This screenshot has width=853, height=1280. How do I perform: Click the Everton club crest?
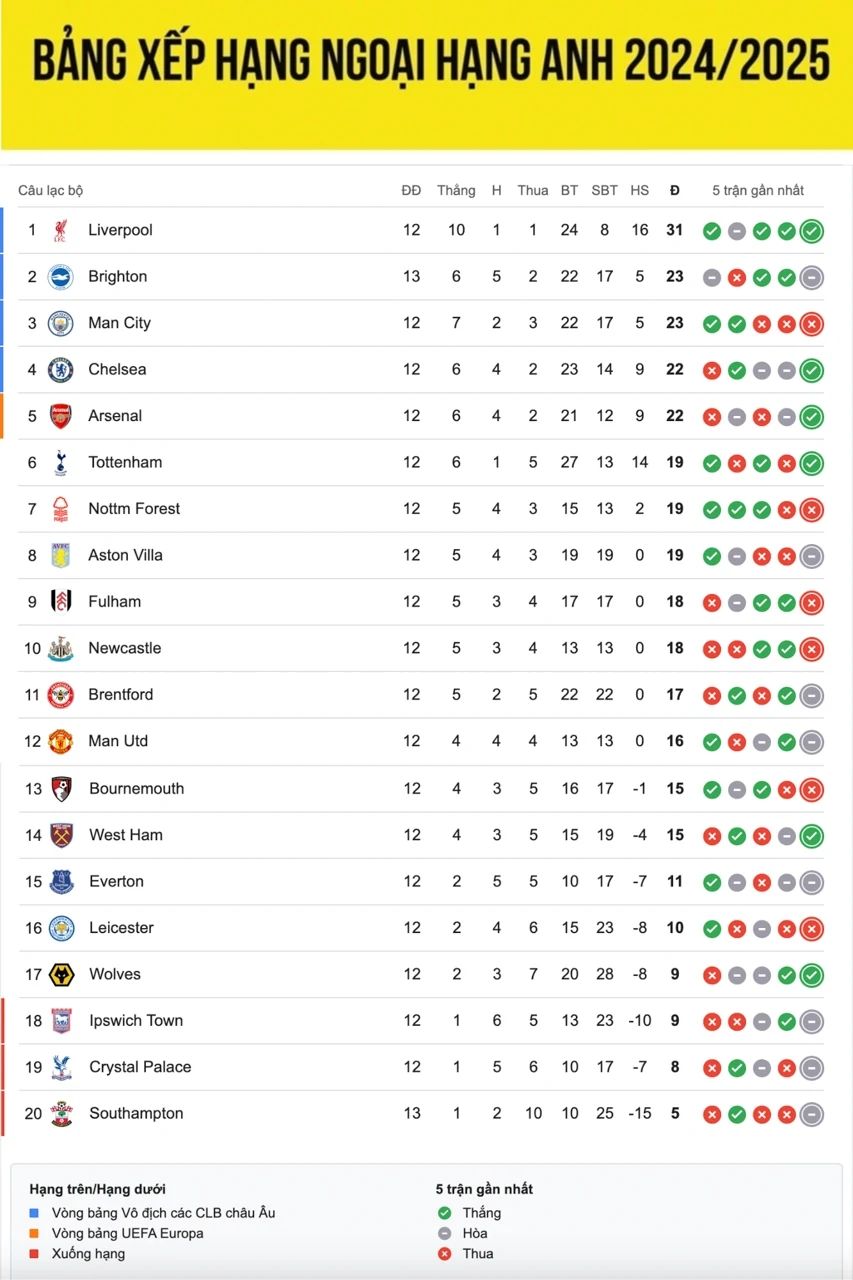point(62,881)
